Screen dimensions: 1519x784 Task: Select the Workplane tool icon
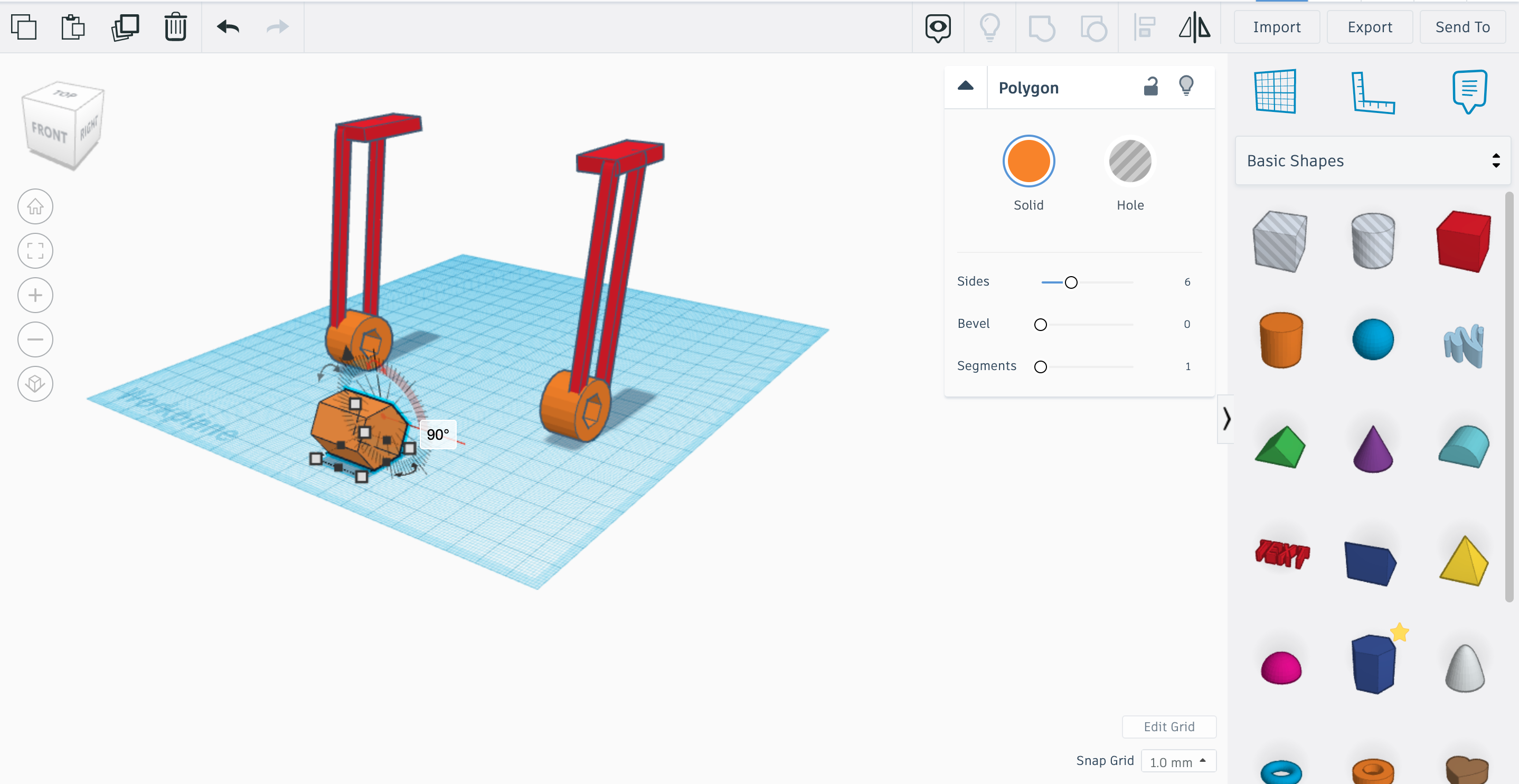tap(1275, 91)
